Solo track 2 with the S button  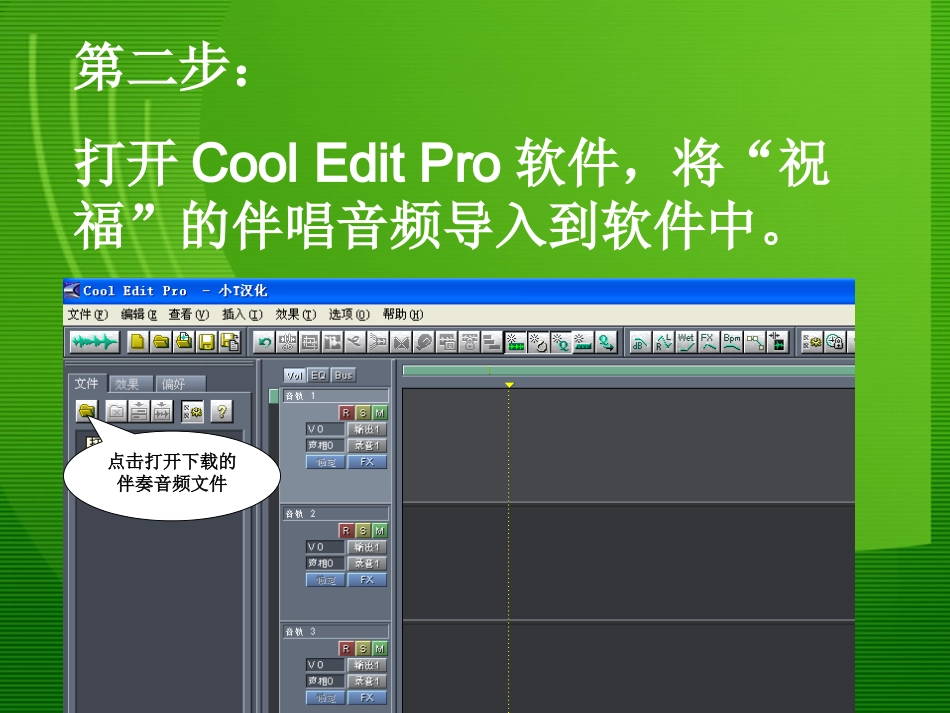[363, 531]
